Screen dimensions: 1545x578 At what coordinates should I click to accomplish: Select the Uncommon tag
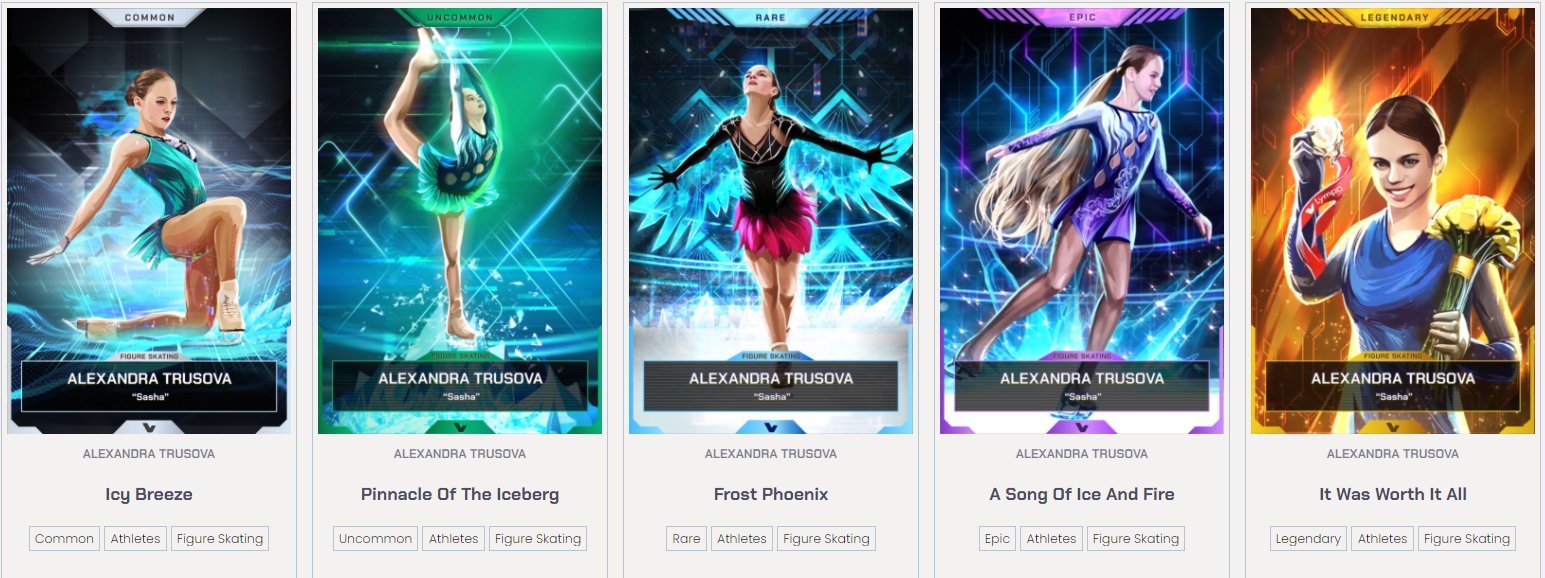375,538
